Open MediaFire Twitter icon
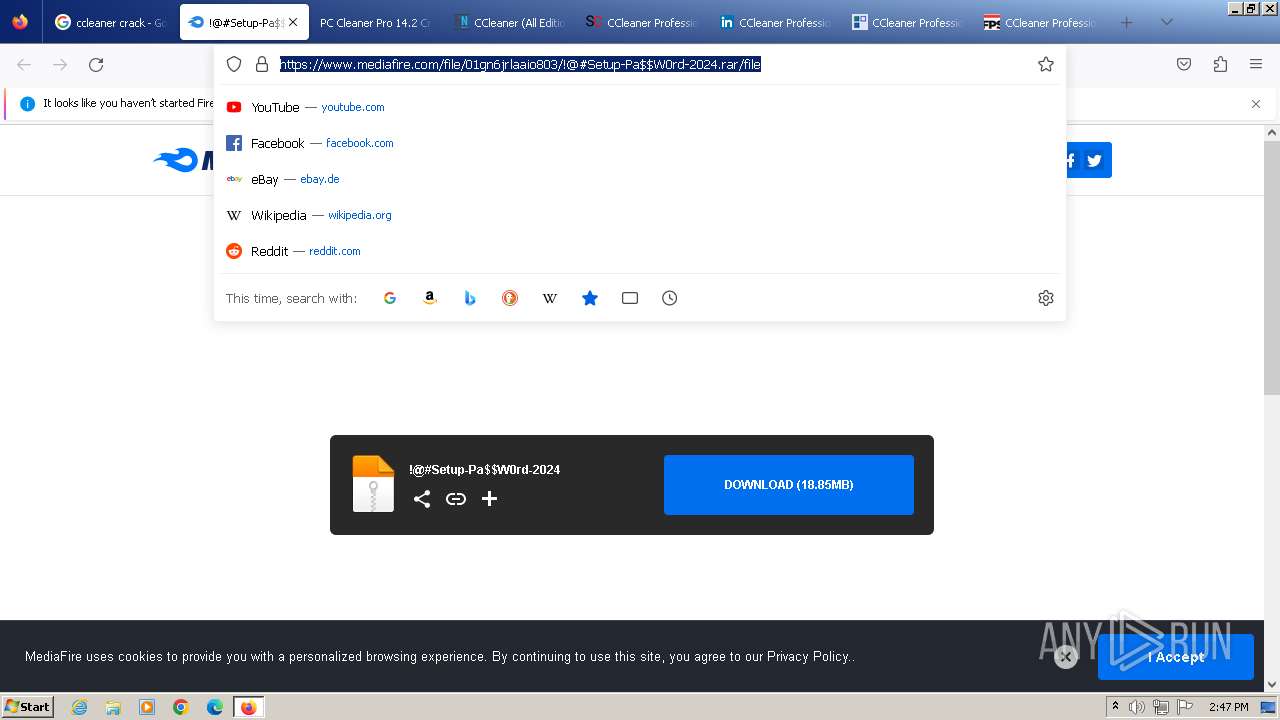Image resolution: width=1280 pixels, height=720 pixels. pyautogui.click(x=1095, y=160)
